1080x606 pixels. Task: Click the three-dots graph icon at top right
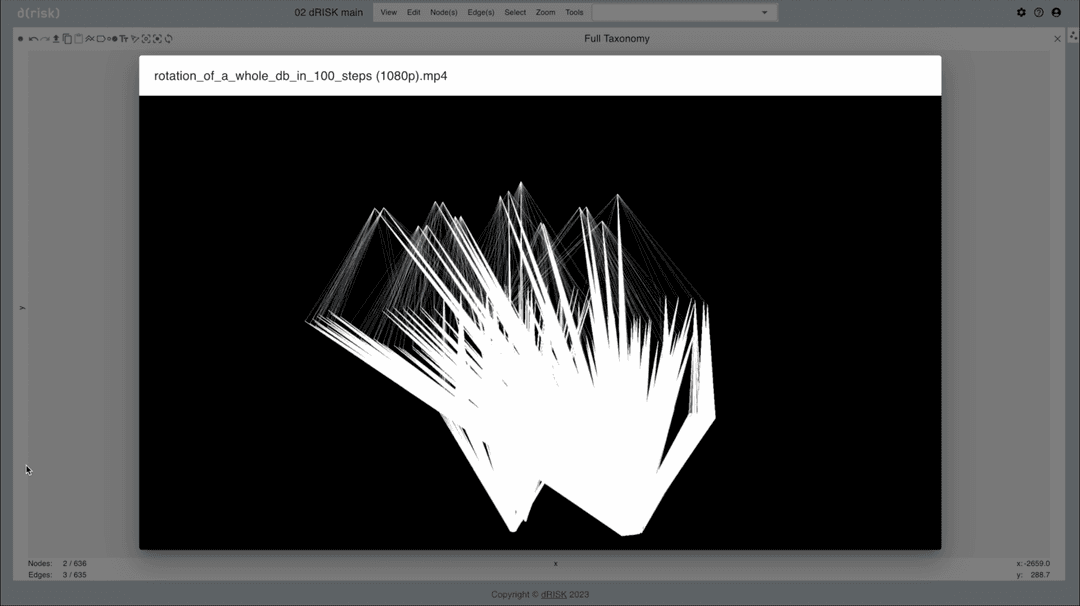coord(1074,35)
